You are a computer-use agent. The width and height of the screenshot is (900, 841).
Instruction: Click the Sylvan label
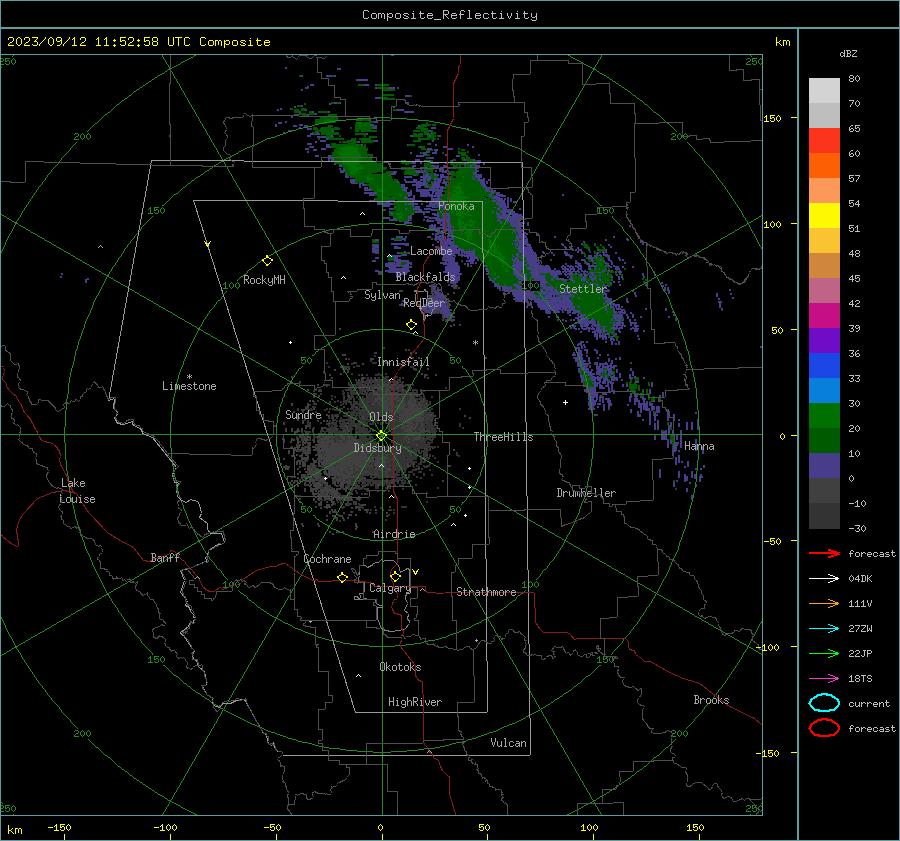(x=382, y=295)
